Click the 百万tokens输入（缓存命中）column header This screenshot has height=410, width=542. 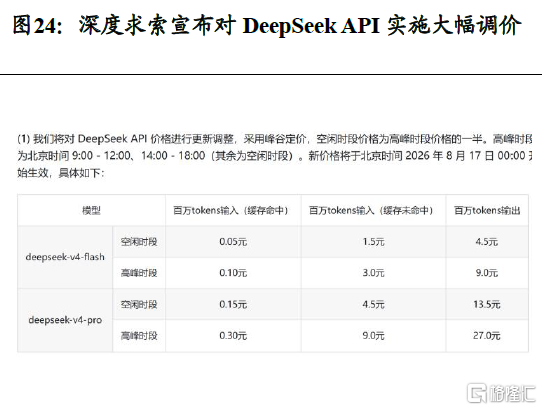[x=233, y=210]
